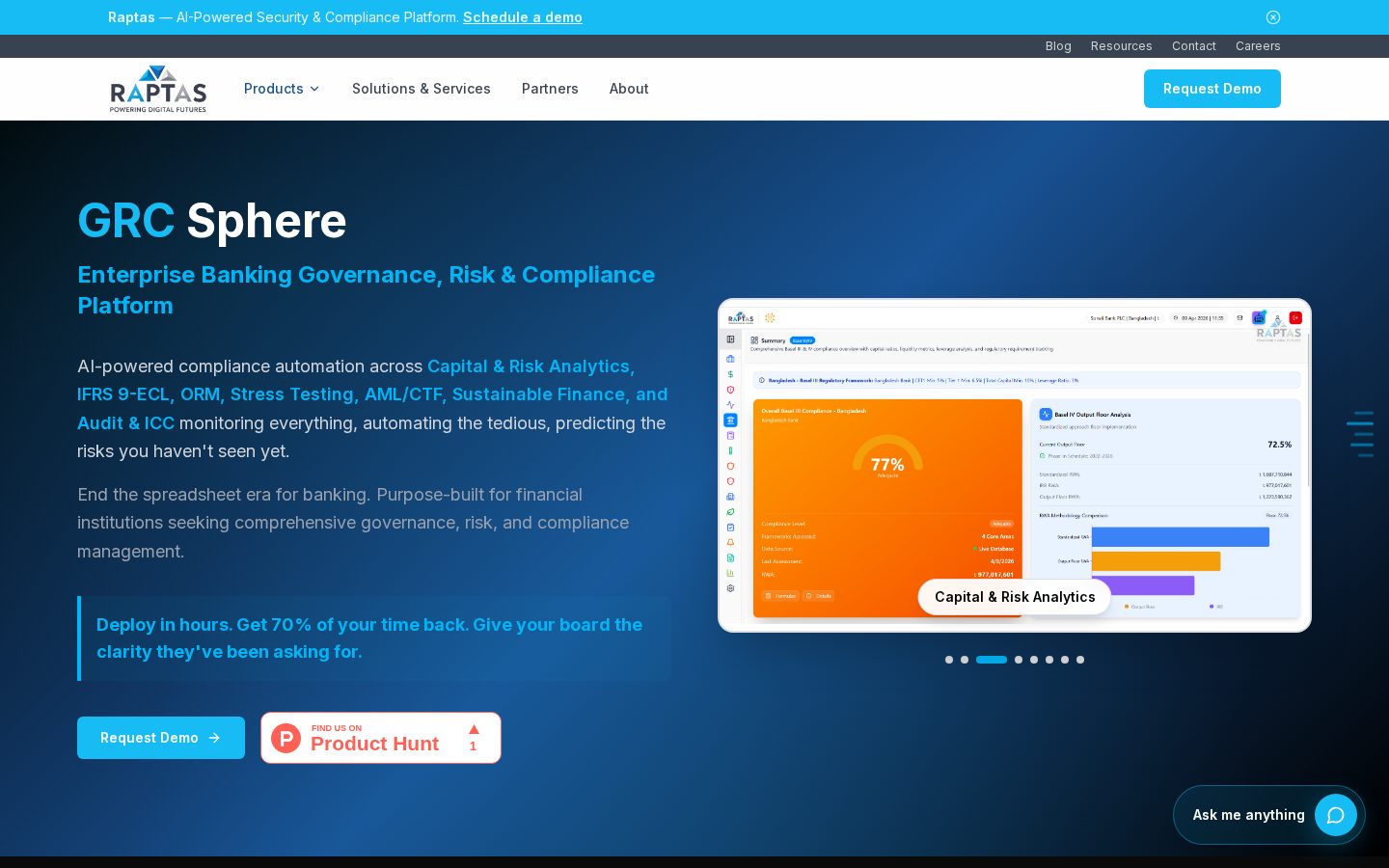1389x868 pixels.
Task: Click the '72.5%' output floor value
Action: pyautogui.click(x=1279, y=445)
